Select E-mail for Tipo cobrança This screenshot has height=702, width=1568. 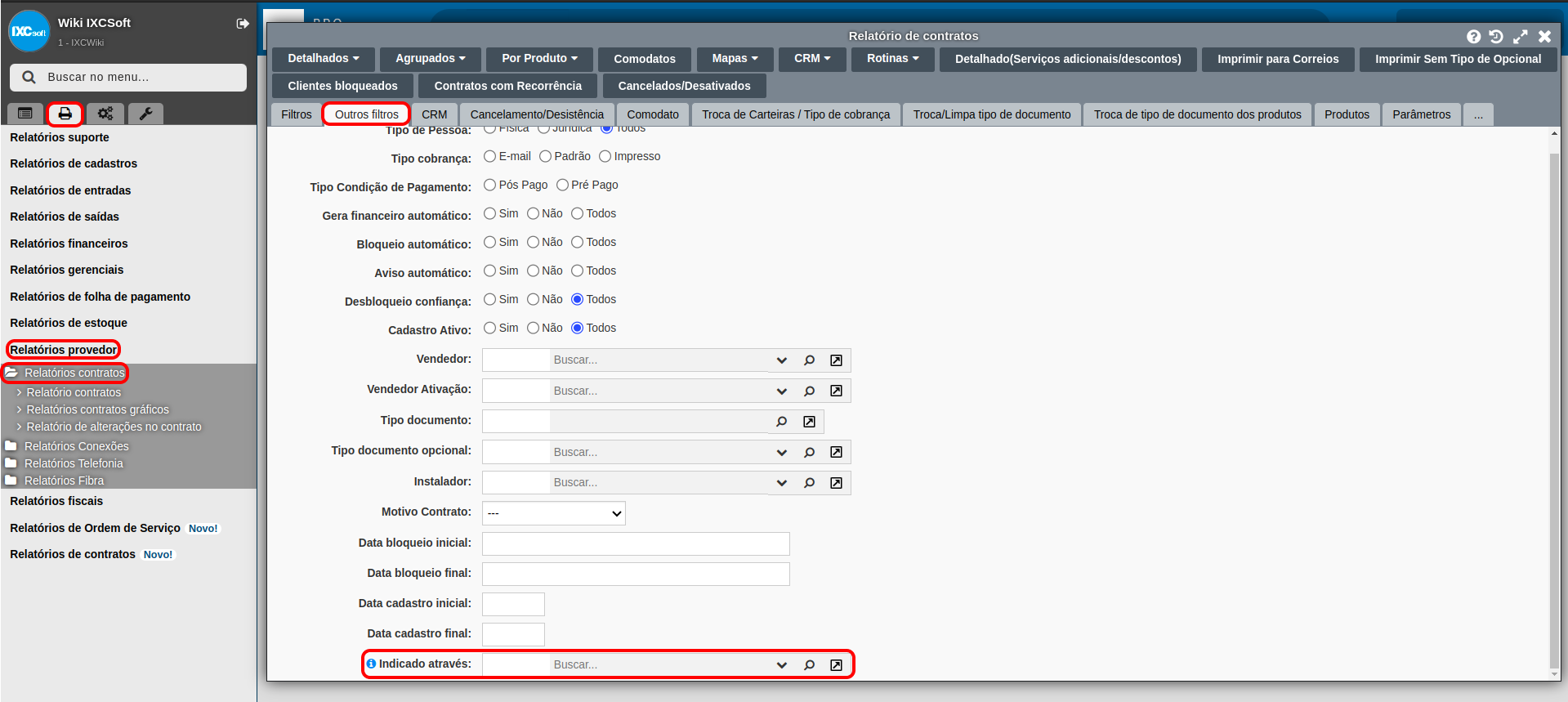pos(489,156)
